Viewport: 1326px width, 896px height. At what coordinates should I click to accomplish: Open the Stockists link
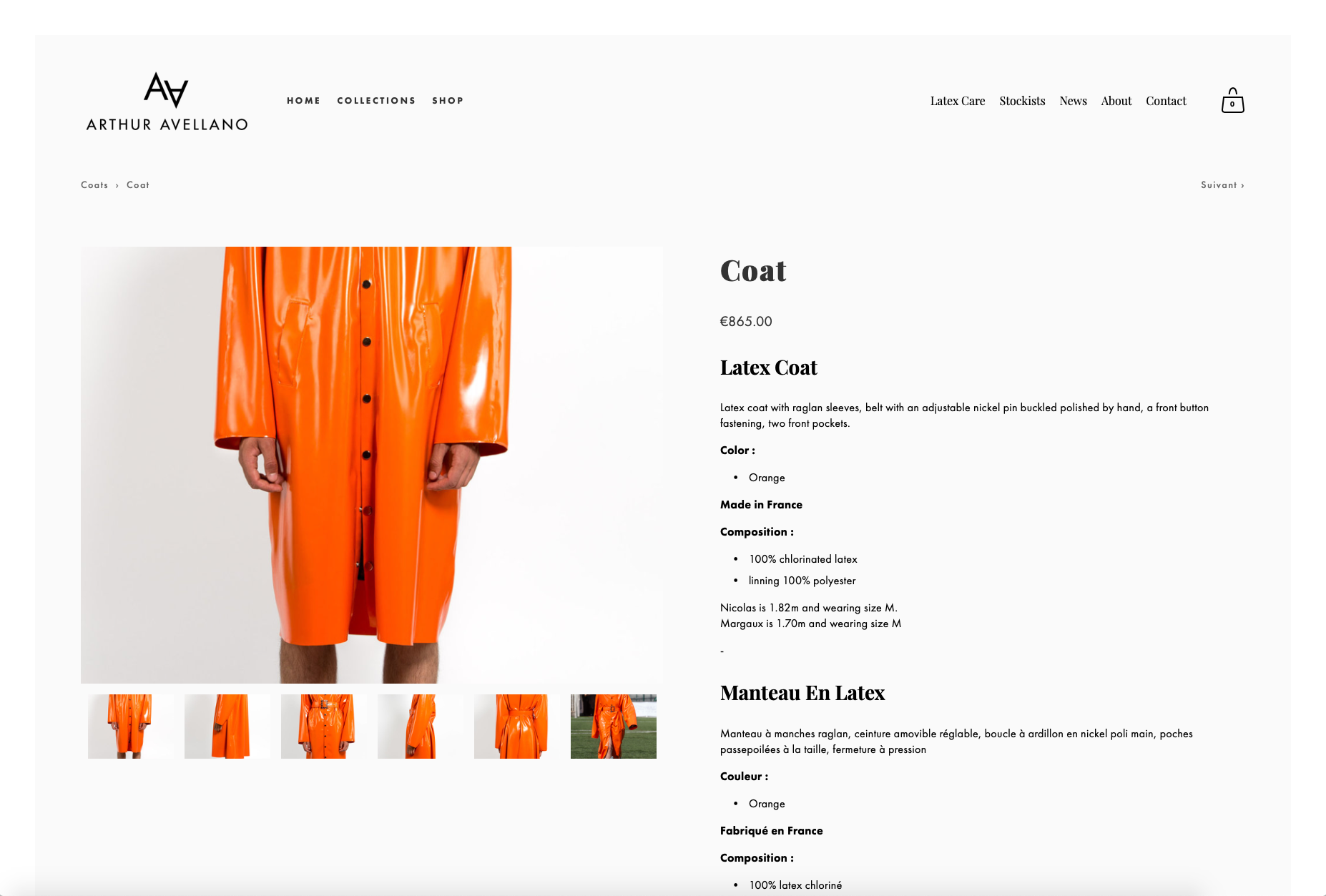tap(1022, 101)
